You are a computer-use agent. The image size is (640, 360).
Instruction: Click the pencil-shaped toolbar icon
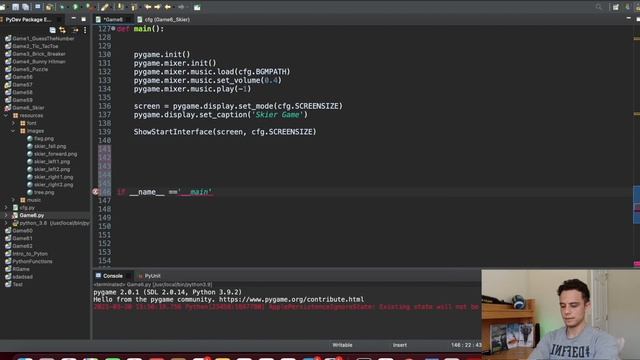(x=105, y=7)
